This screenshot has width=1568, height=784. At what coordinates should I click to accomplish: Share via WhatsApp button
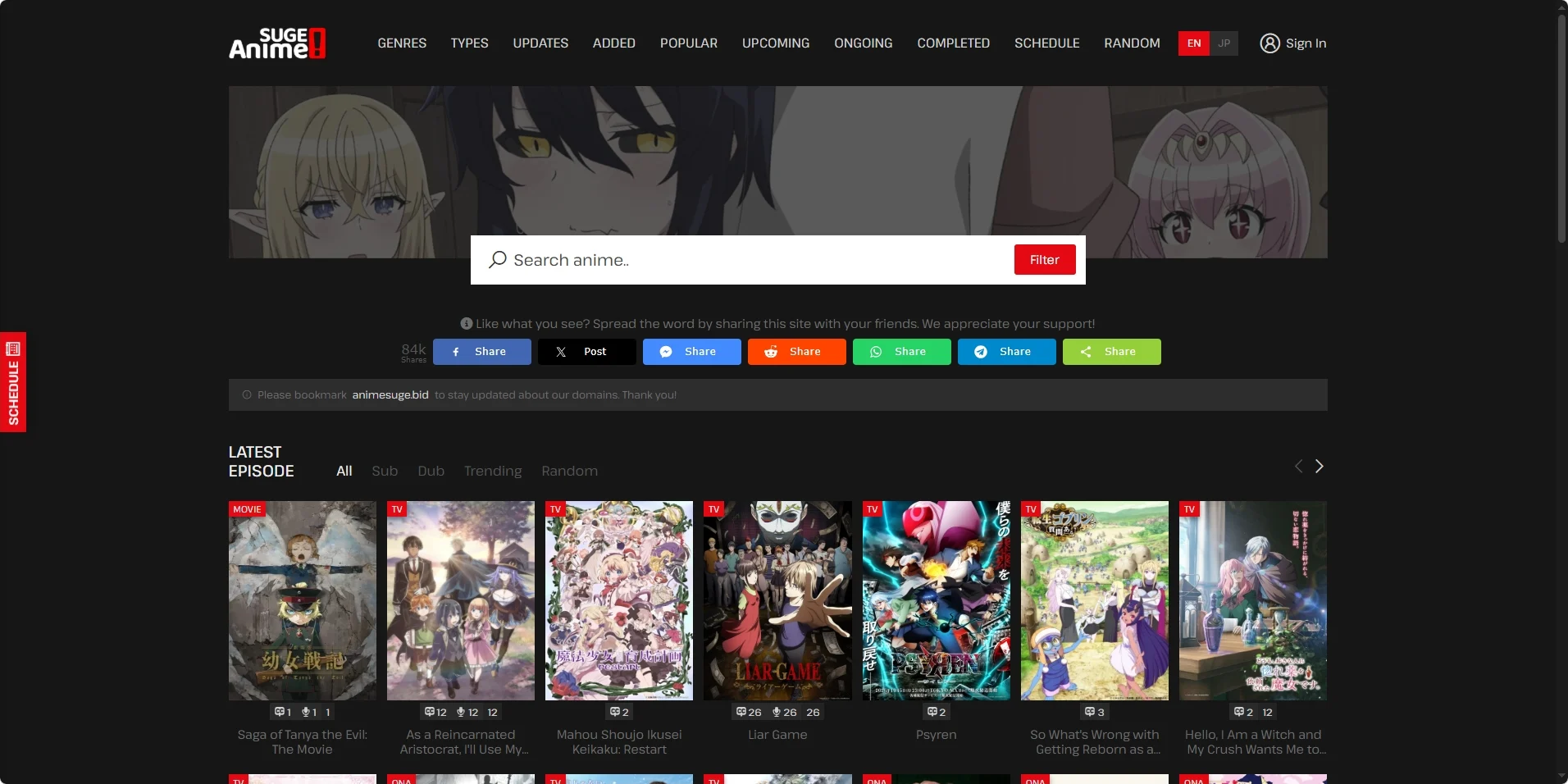click(902, 352)
